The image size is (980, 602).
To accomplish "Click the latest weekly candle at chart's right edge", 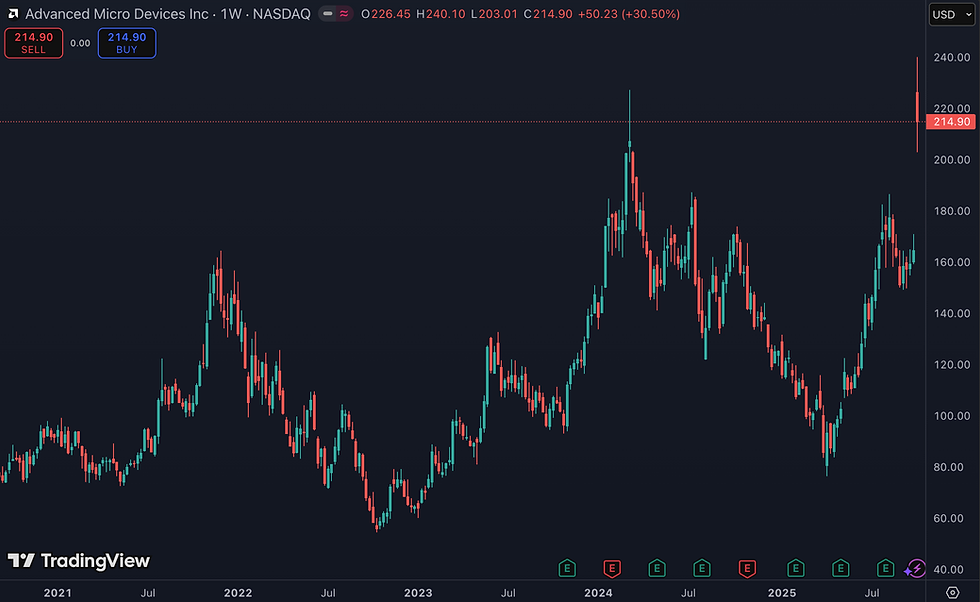I will click(917, 106).
